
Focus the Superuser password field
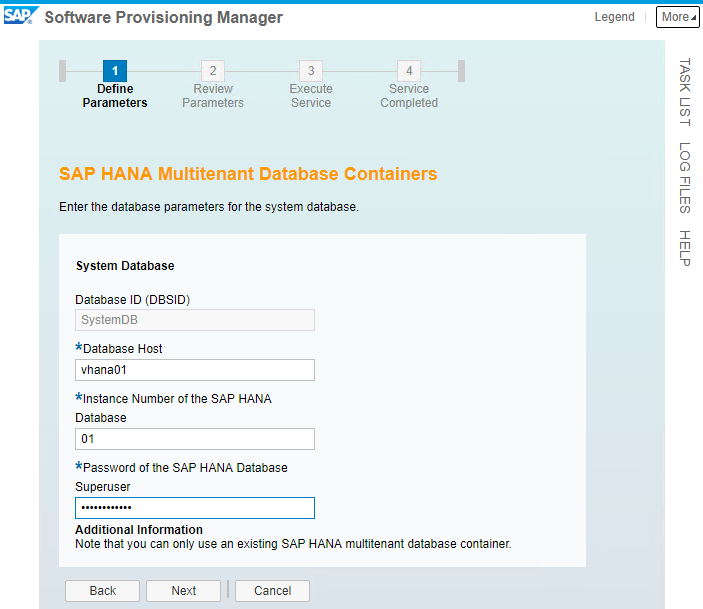[x=195, y=508]
